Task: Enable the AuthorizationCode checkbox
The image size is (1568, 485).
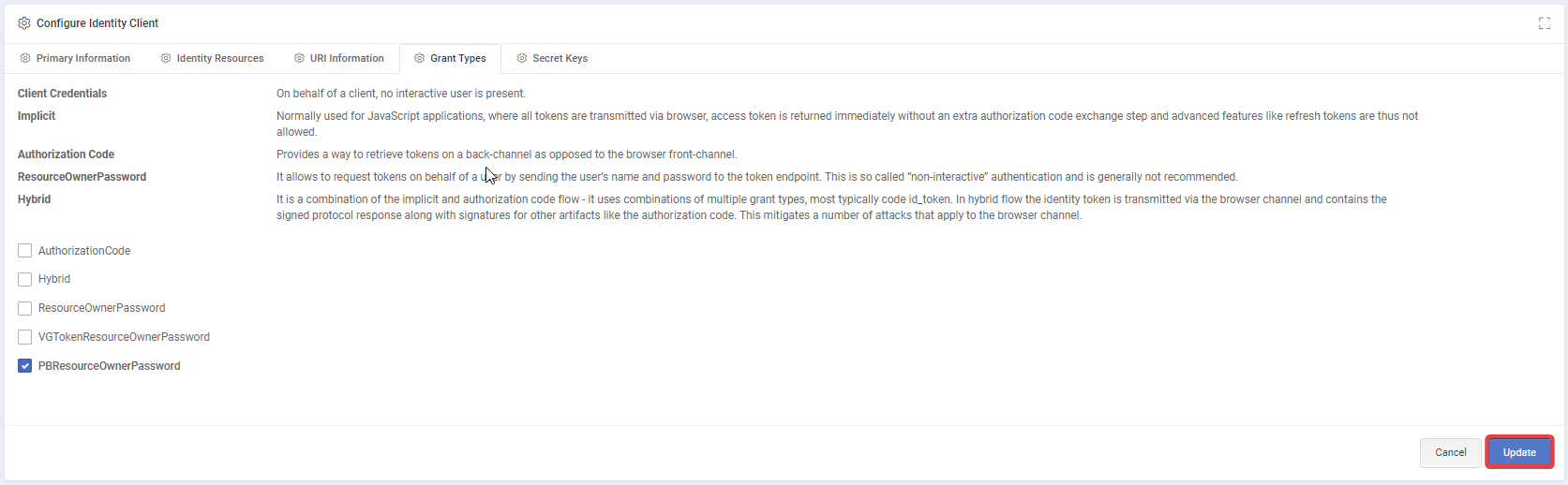Action: coord(25,251)
